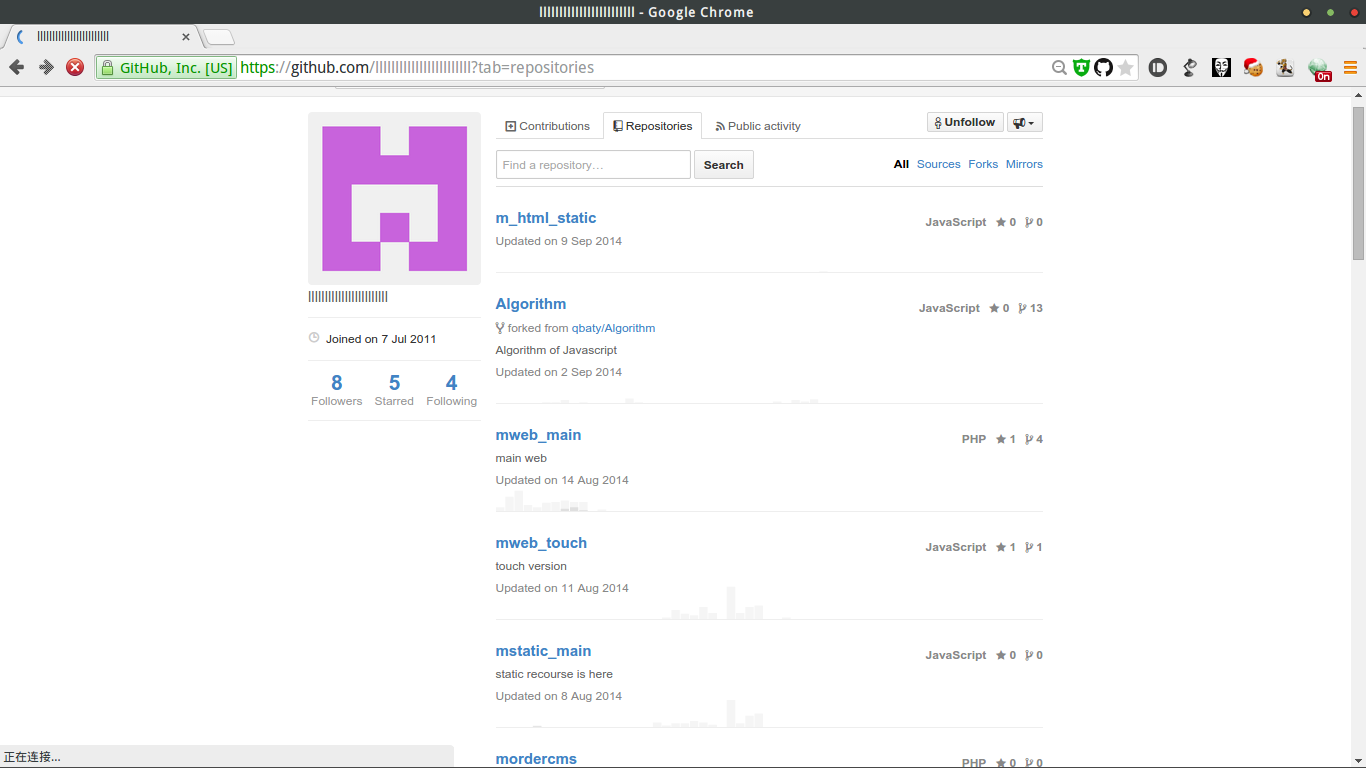1366x768 pixels.
Task: Click the Find a repository input field
Action: pos(593,165)
